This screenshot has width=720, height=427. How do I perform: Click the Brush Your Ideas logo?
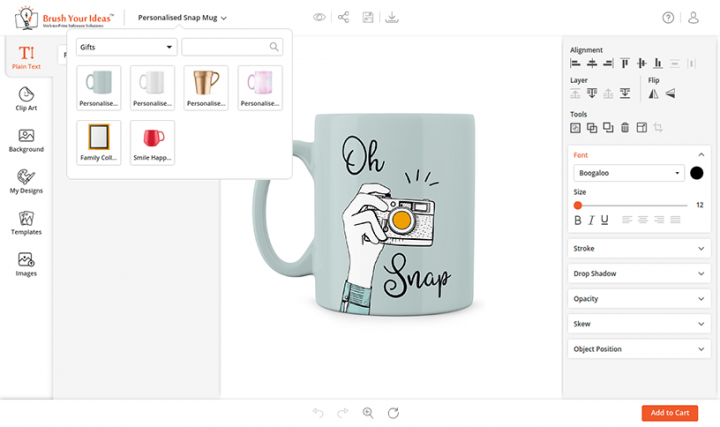click(x=64, y=18)
